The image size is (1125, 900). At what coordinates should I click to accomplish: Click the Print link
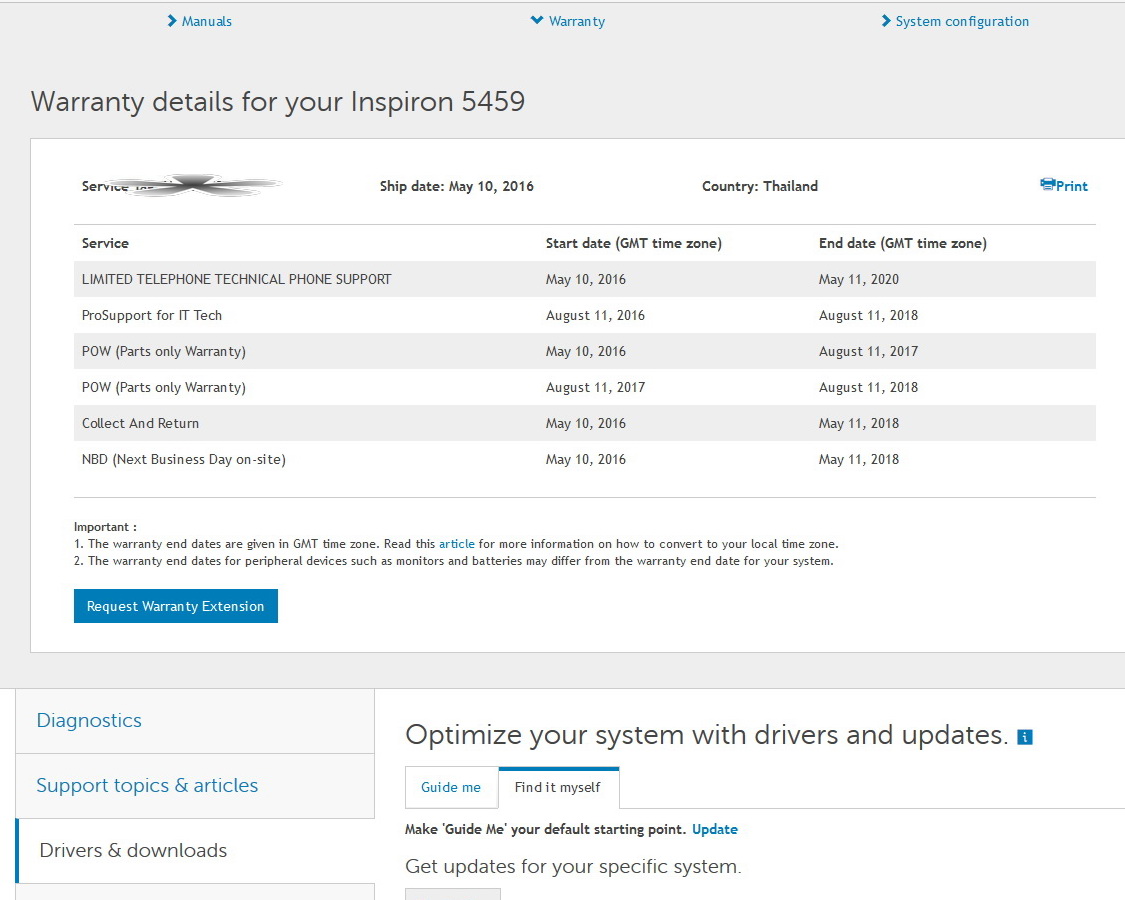click(1072, 186)
